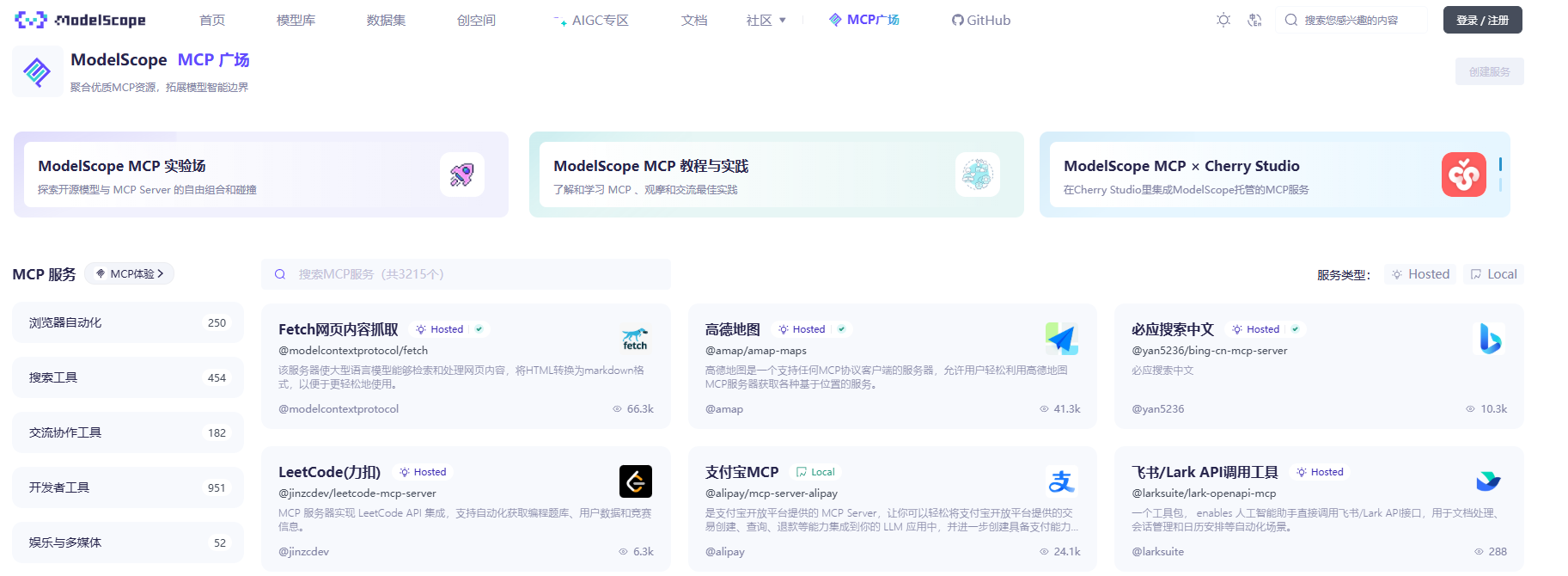The image size is (1568, 576).
Task: Select the 交流协作工具 category
Action: [x=128, y=432]
